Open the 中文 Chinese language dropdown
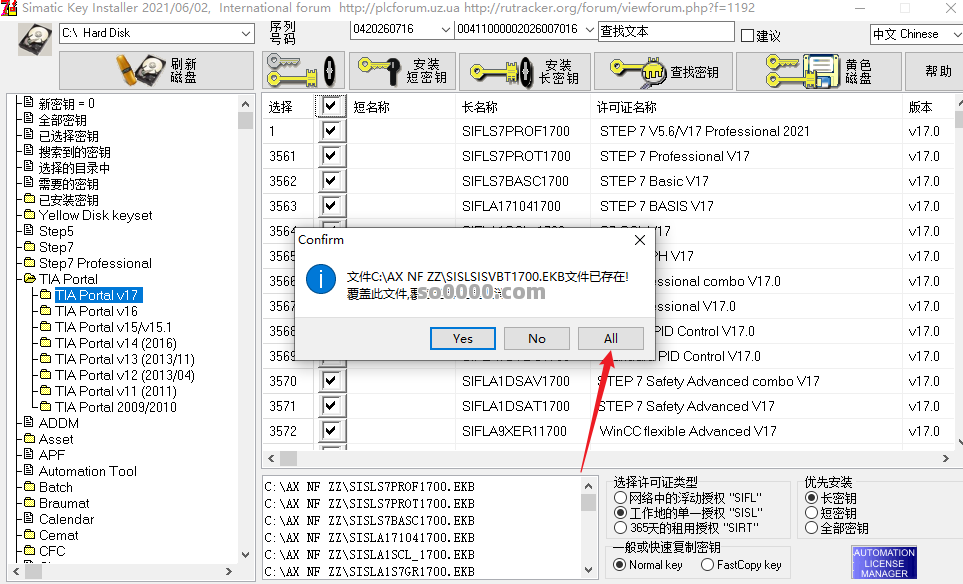Image resolution: width=963 pixels, height=584 pixels. click(x=916, y=34)
